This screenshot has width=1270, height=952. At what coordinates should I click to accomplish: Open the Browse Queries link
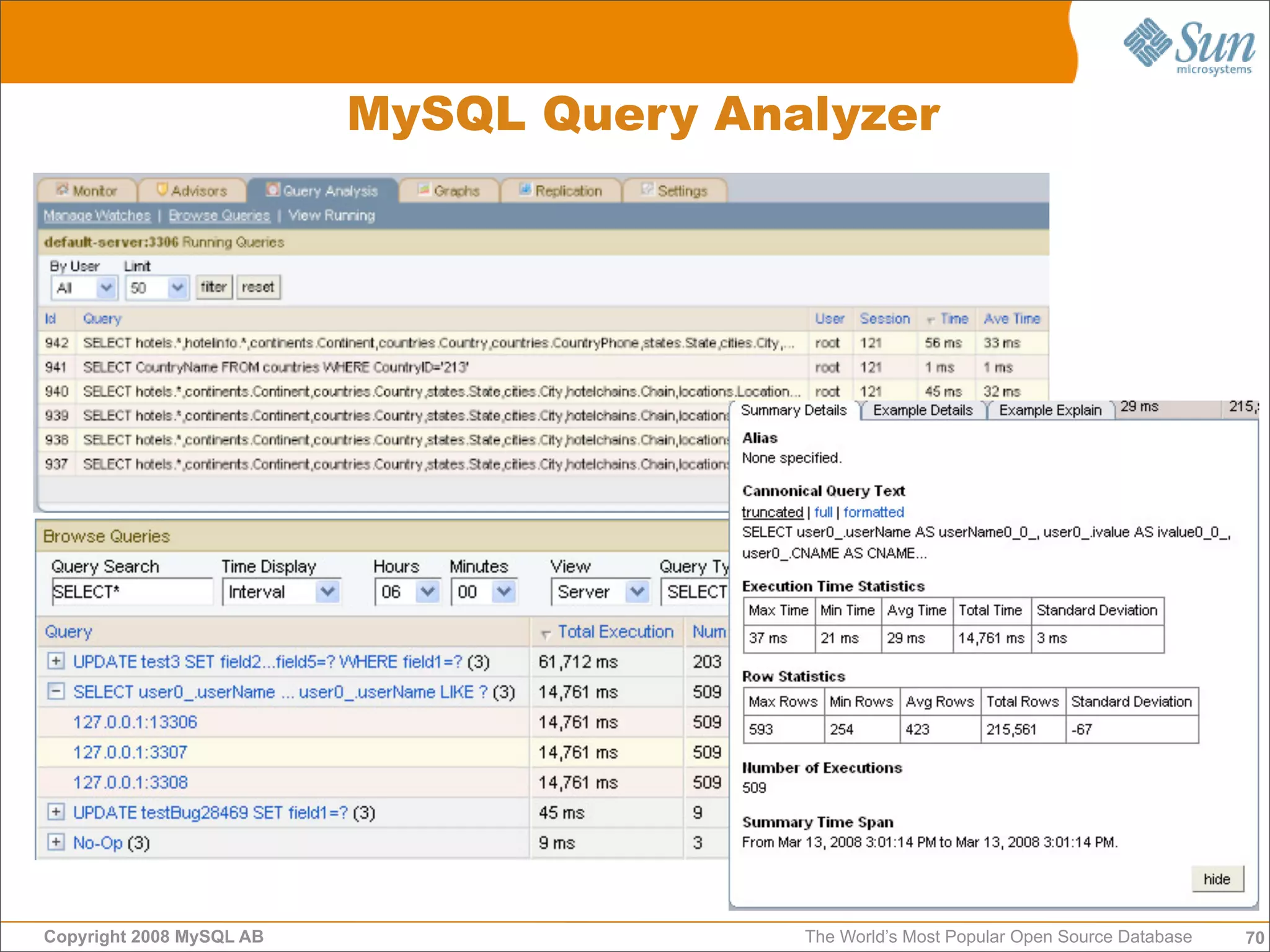(220, 216)
